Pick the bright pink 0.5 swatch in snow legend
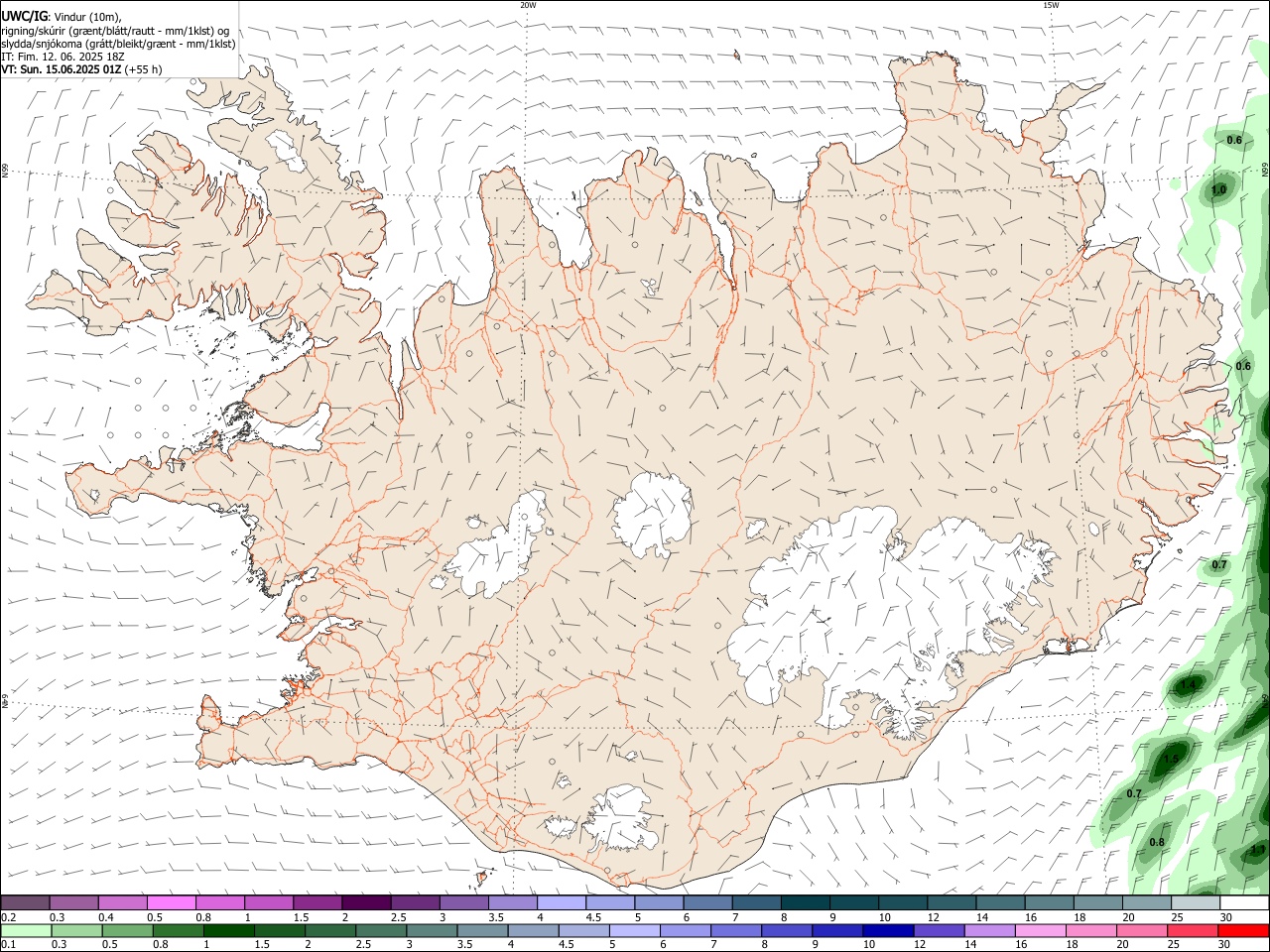This screenshot has height=952, width=1270. tap(171, 902)
